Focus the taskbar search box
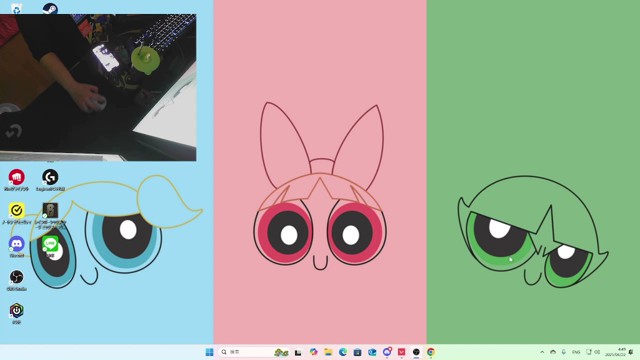 [254, 352]
